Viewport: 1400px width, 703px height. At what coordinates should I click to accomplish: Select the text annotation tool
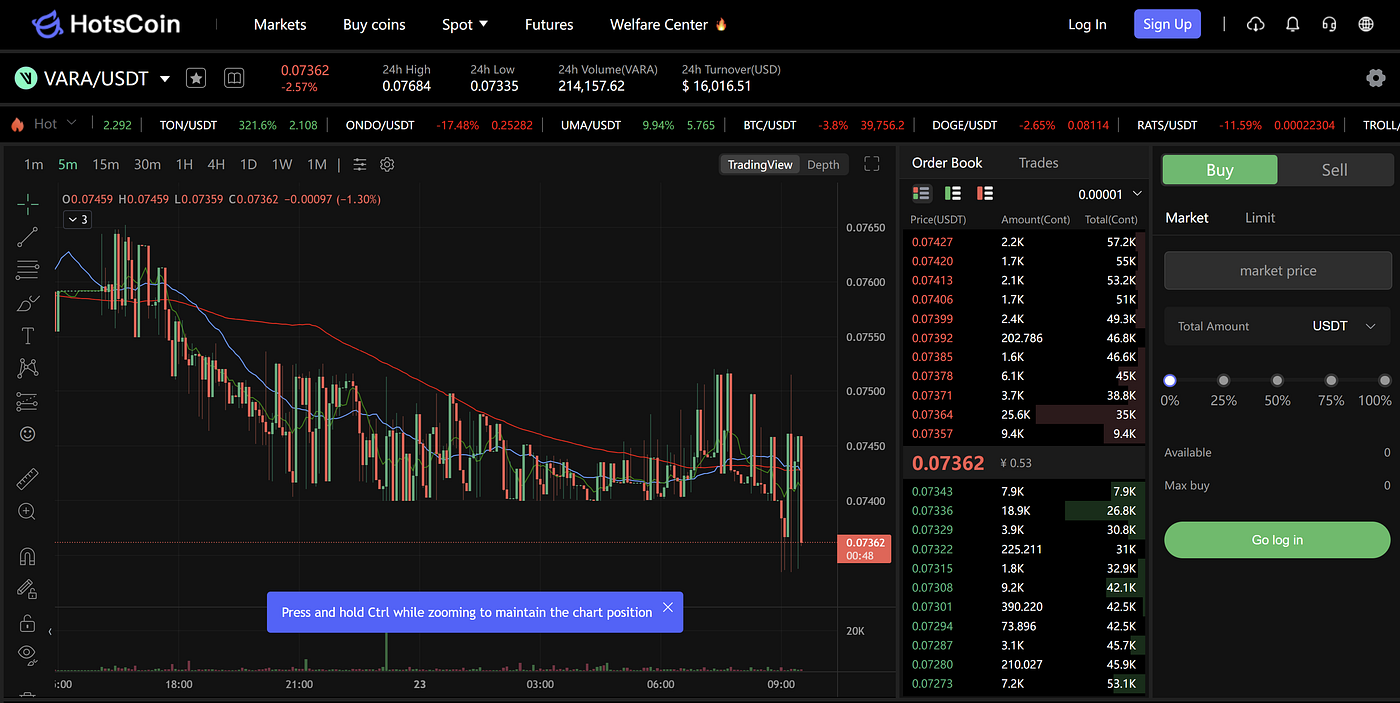[28, 335]
